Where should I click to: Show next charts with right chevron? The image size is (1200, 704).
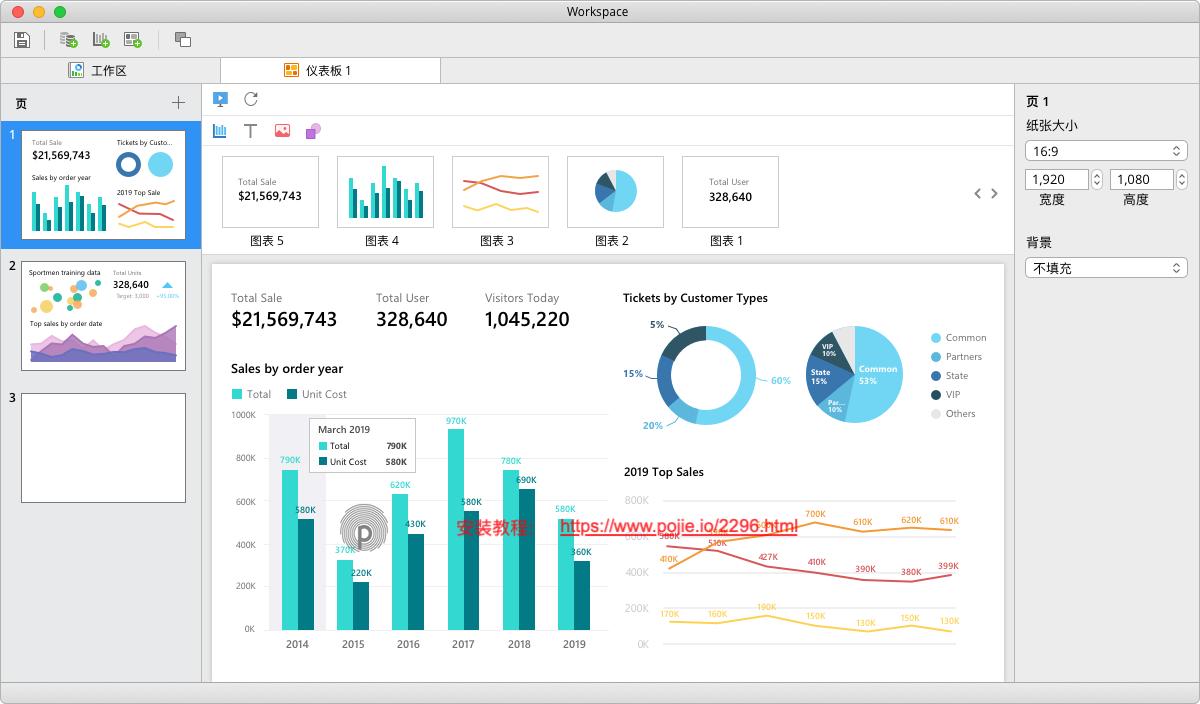tap(994, 194)
